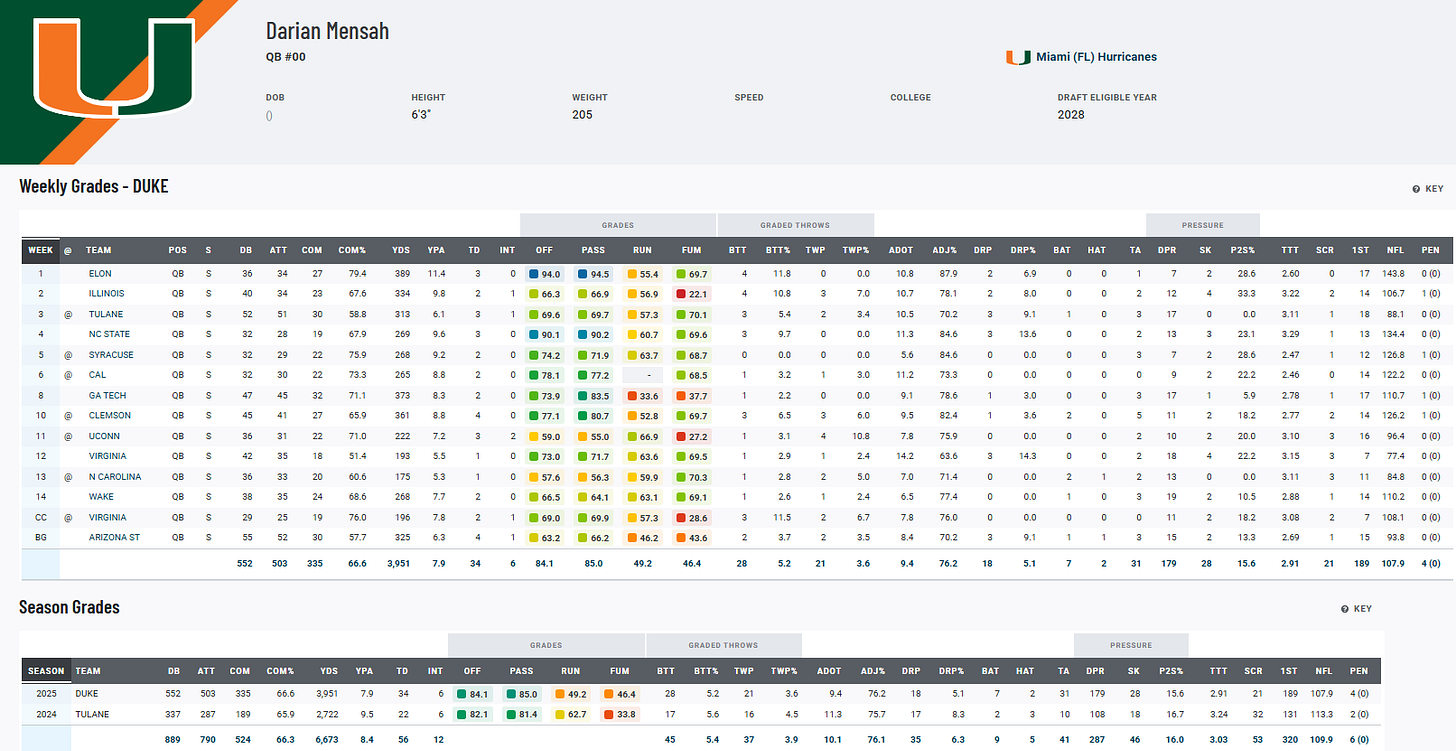Select the 82.1 offense grade in Tulane season
Viewport: 1456px width, 751px height.
coord(474,713)
